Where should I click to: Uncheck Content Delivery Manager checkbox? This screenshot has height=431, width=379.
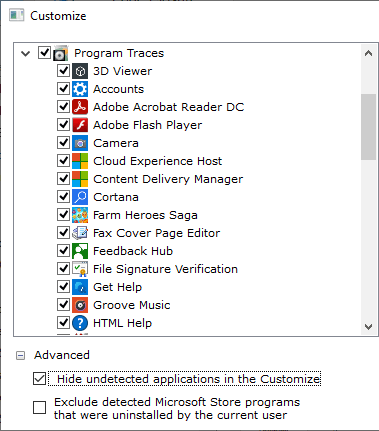[x=63, y=179]
